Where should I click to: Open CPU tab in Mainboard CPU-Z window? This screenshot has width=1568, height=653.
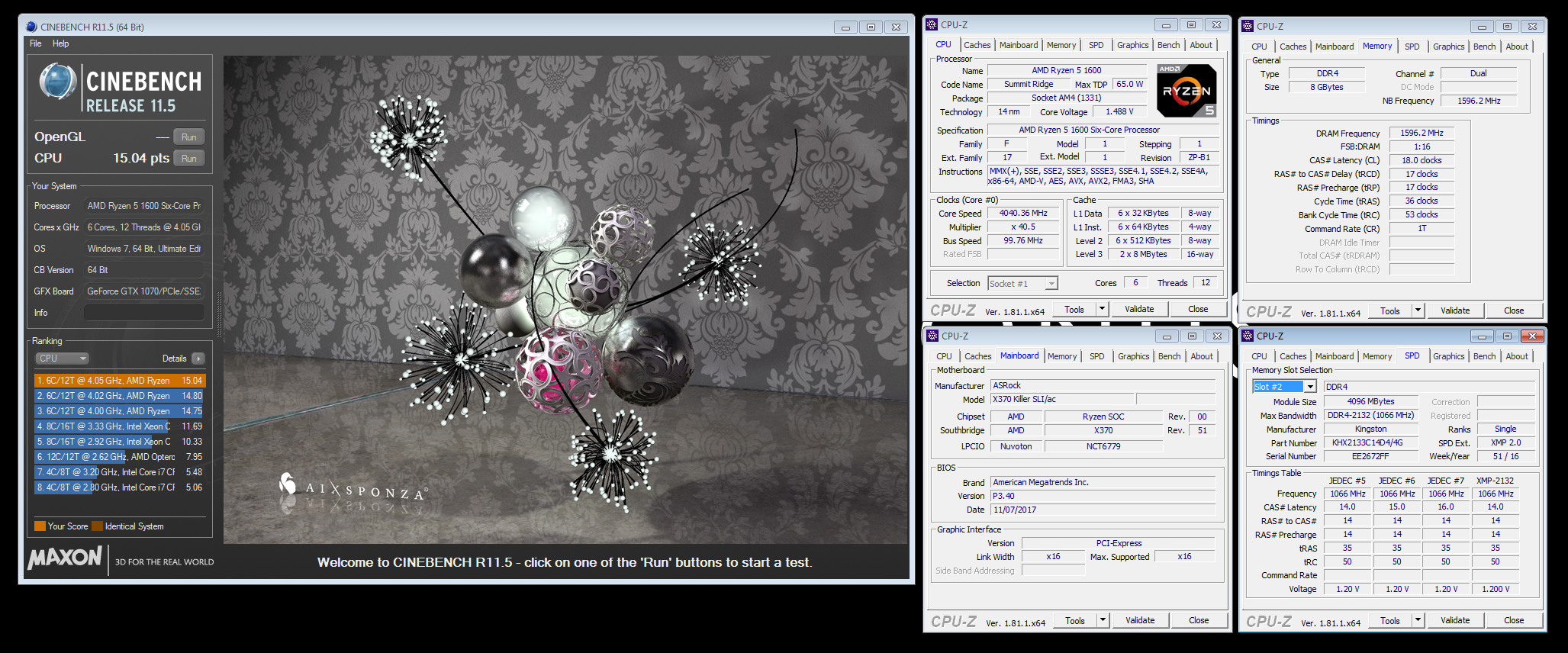944,356
